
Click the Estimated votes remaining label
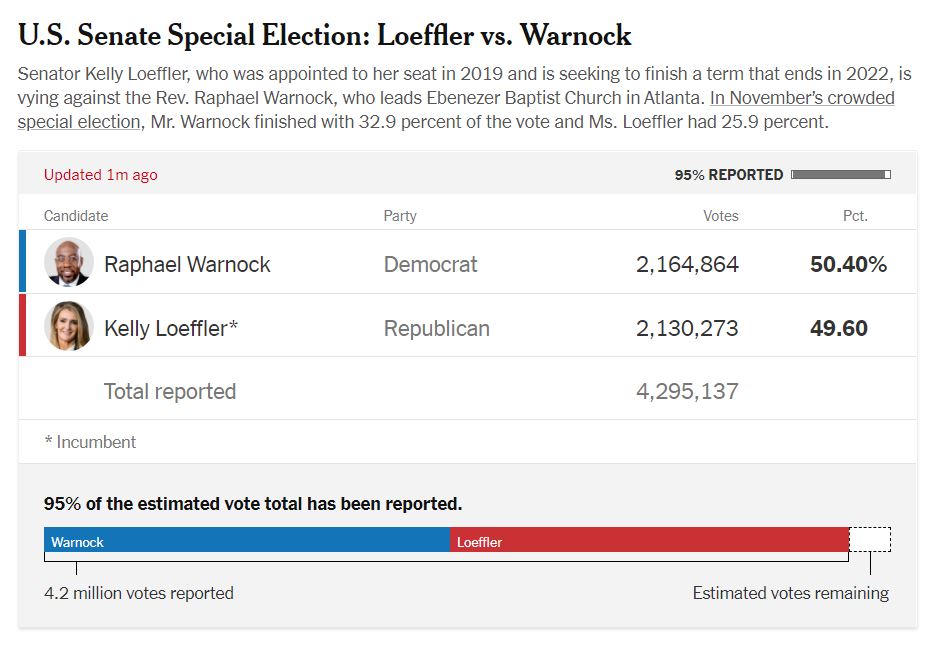click(x=790, y=593)
